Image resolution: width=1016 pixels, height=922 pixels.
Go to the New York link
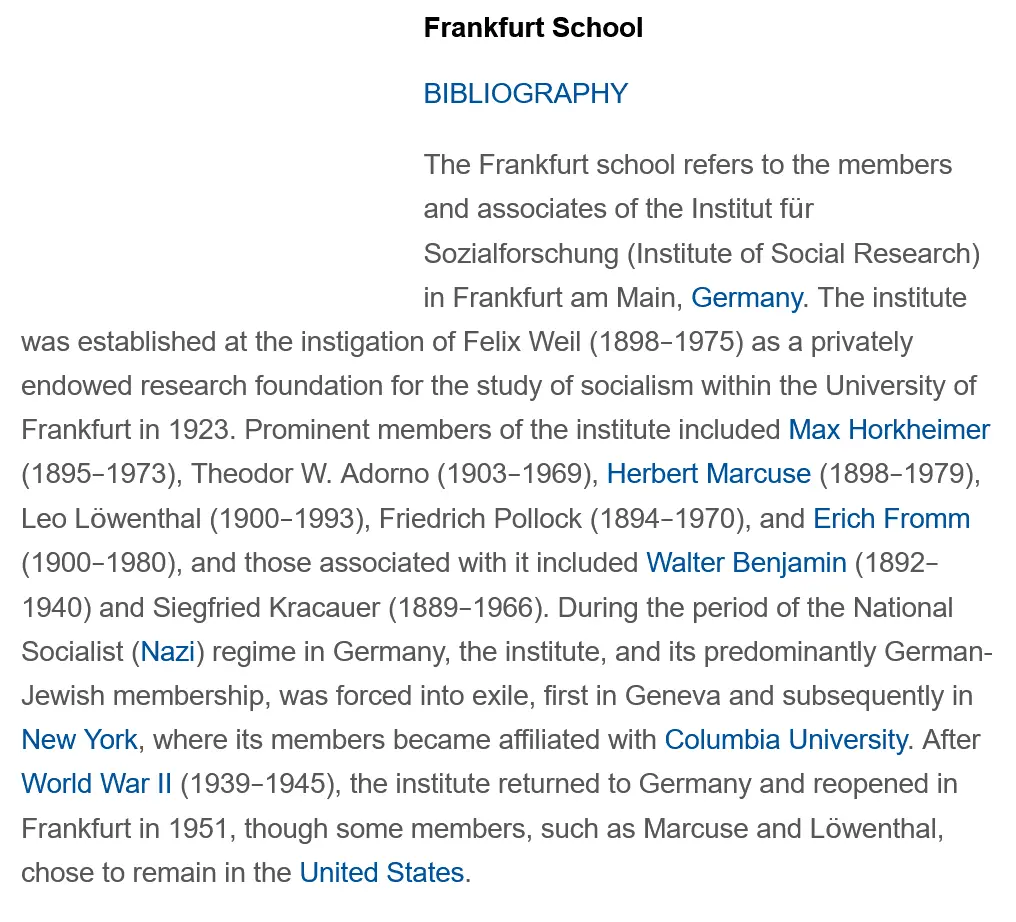tap(79, 740)
